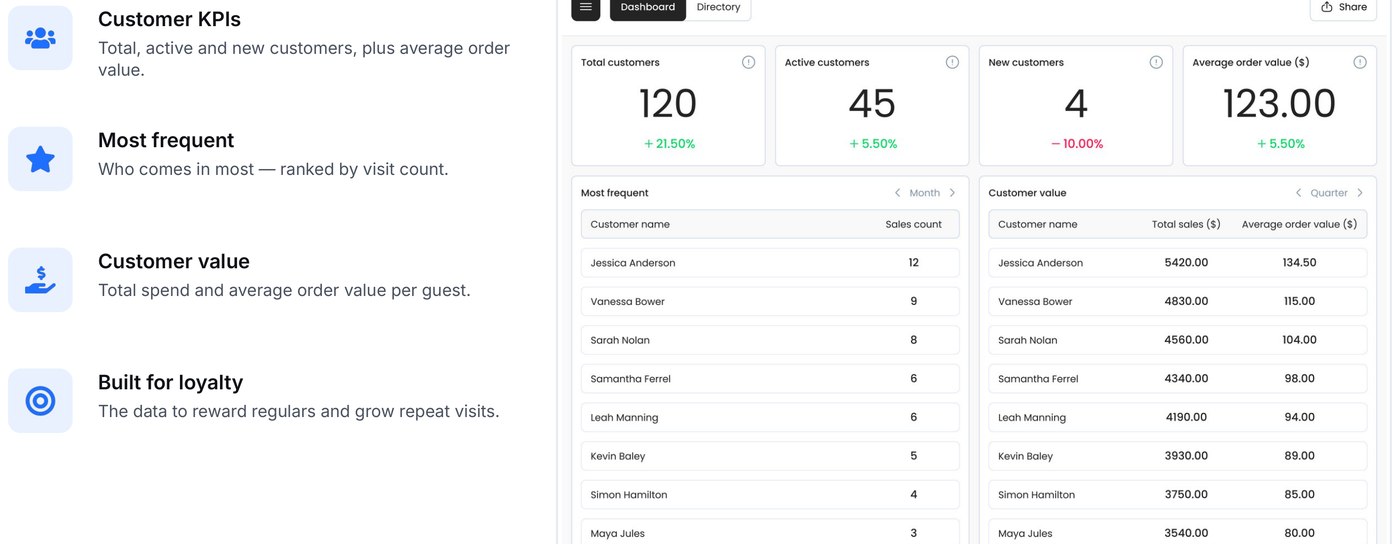Click the 4190.00 total sales value
1400x544 pixels.
click(1186, 417)
